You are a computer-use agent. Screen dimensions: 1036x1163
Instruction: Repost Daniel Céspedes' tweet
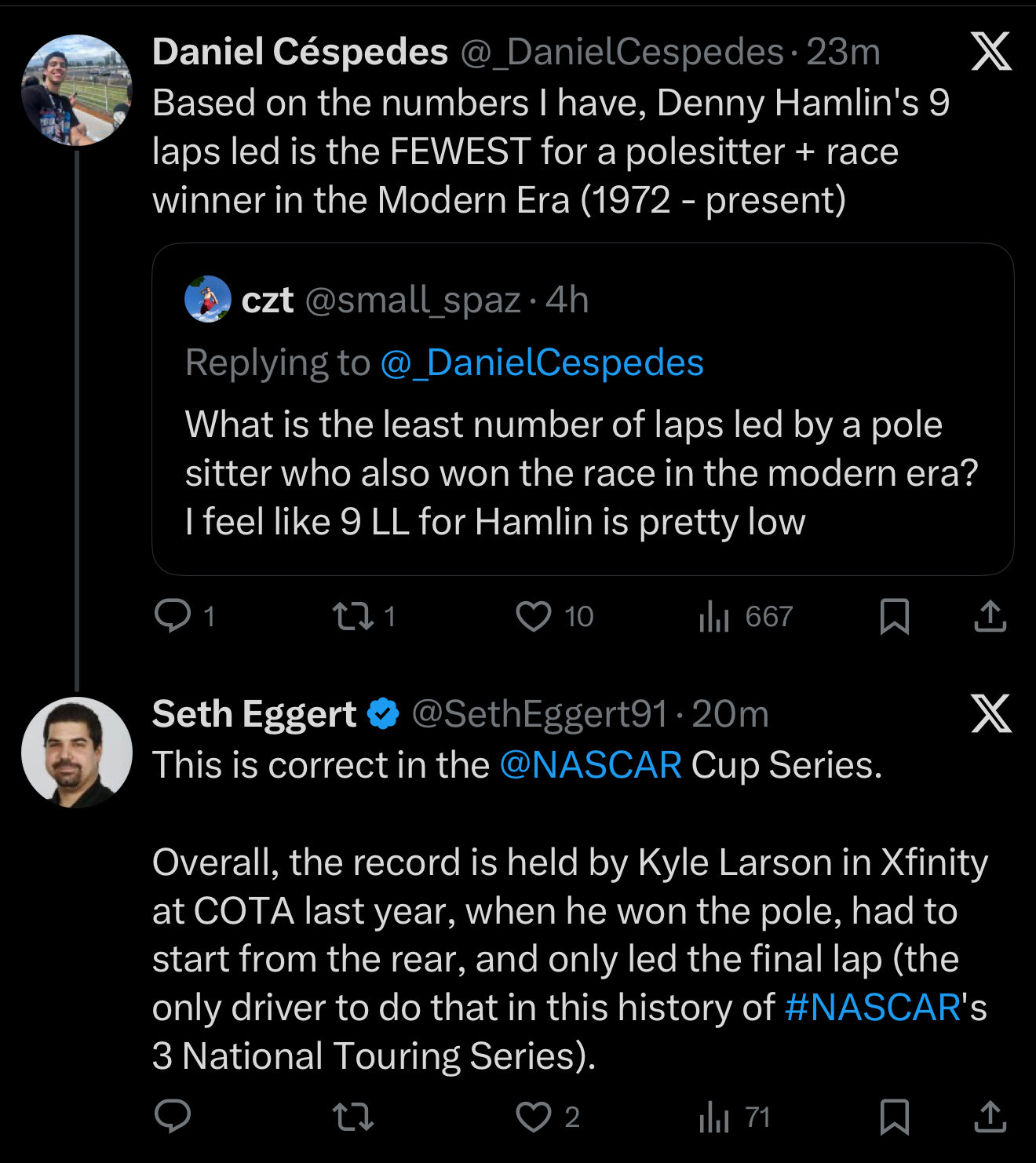tap(352, 616)
